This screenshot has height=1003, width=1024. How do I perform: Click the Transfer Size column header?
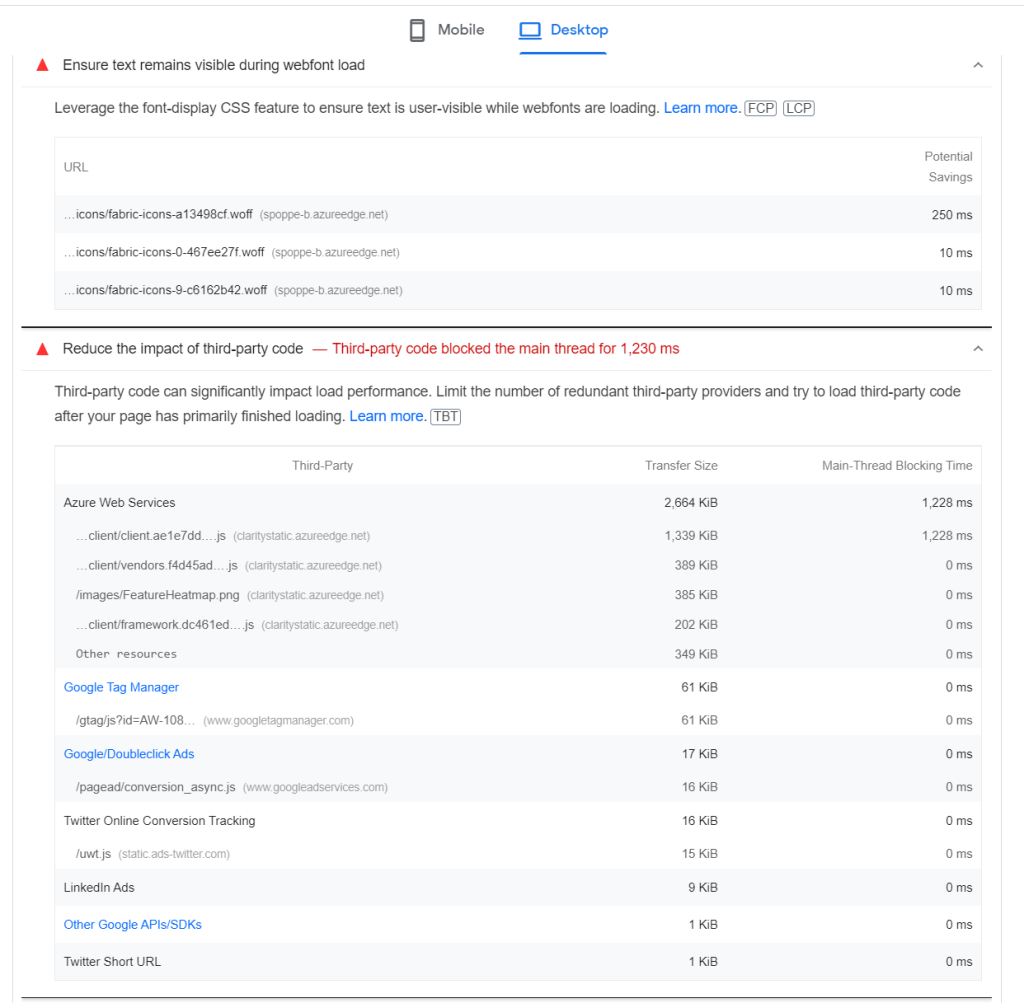pyautogui.click(x=681, y=466)
